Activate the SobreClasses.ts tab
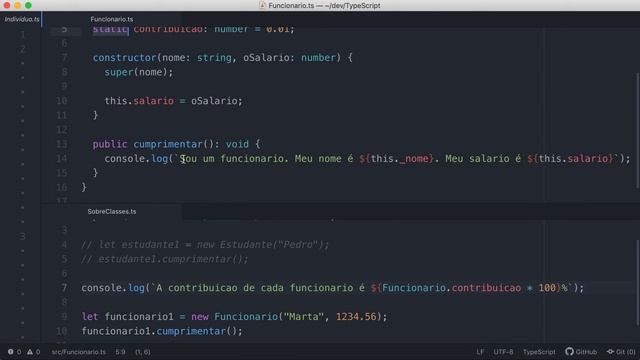 112,211
